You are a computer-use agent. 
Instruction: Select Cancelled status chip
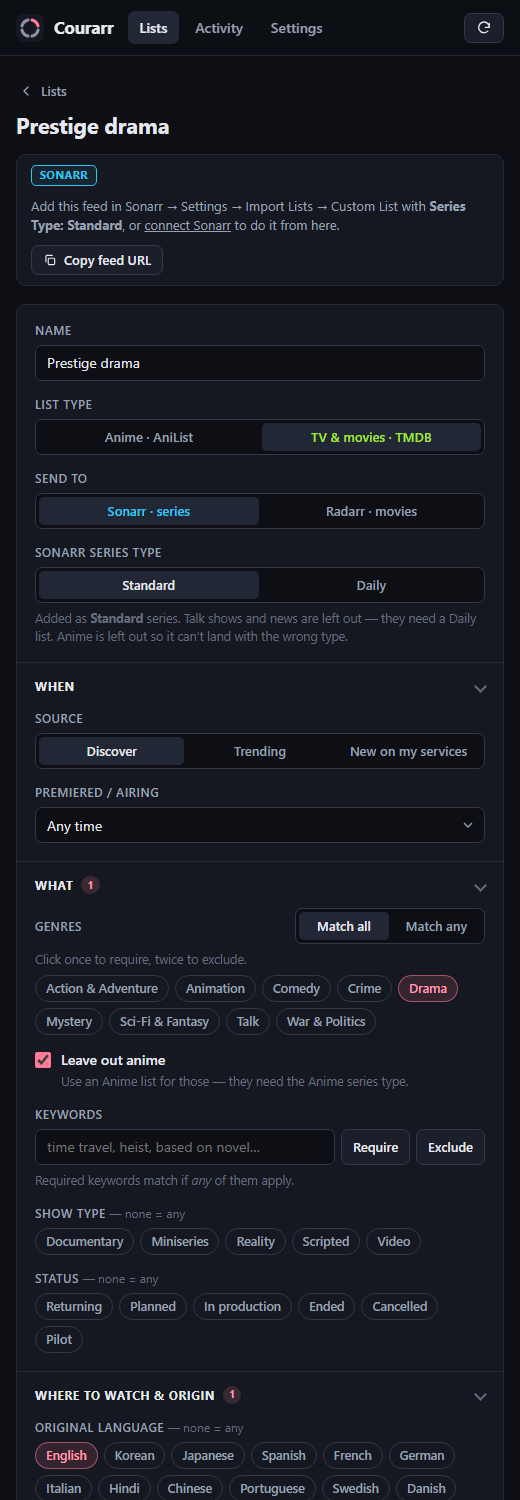coord(400,1307)
